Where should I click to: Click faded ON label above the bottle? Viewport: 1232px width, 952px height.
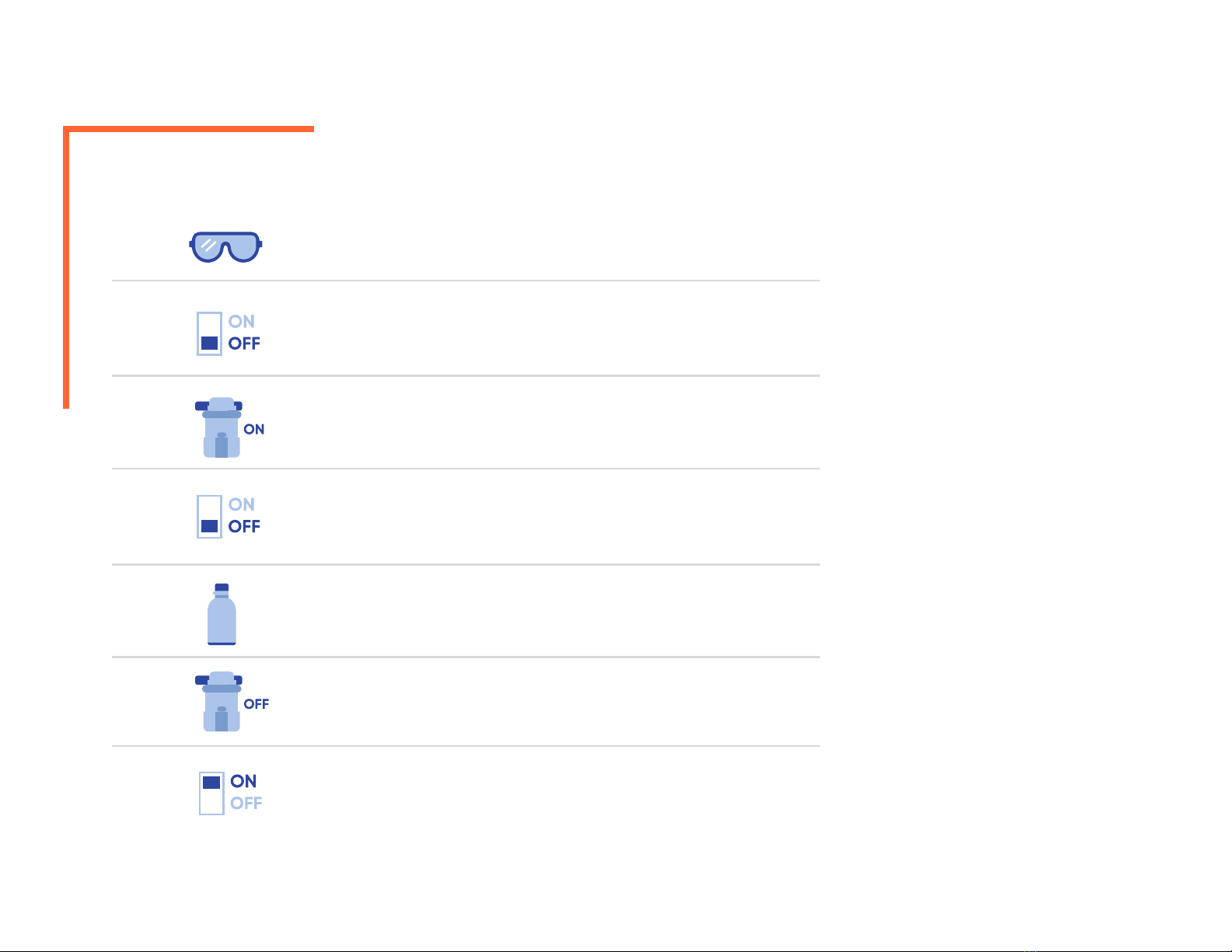(242, 505)
